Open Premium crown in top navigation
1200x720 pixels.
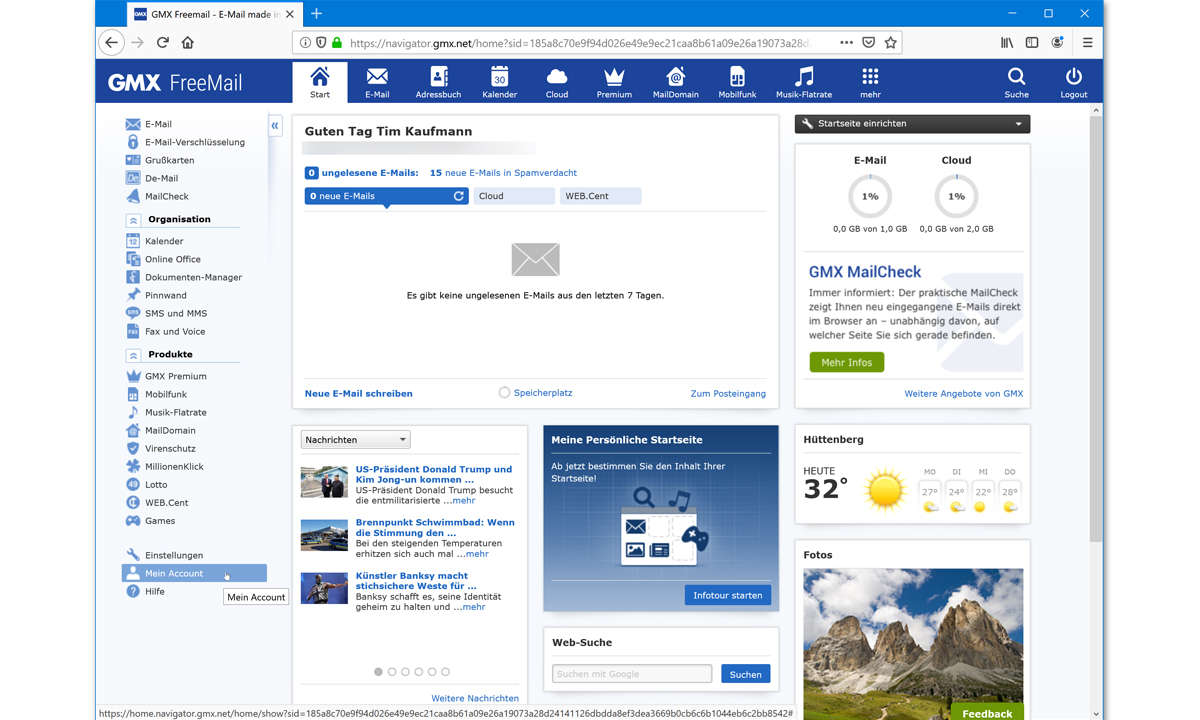[614, 82]
